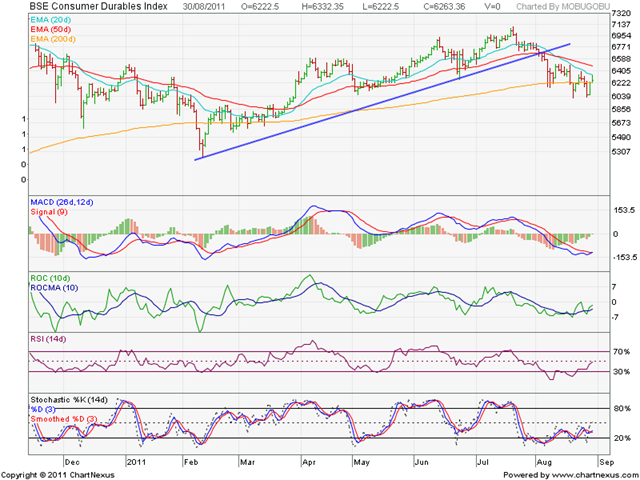
Task: Select the close value 'C=6263.36'
Action: pos(443,7)
